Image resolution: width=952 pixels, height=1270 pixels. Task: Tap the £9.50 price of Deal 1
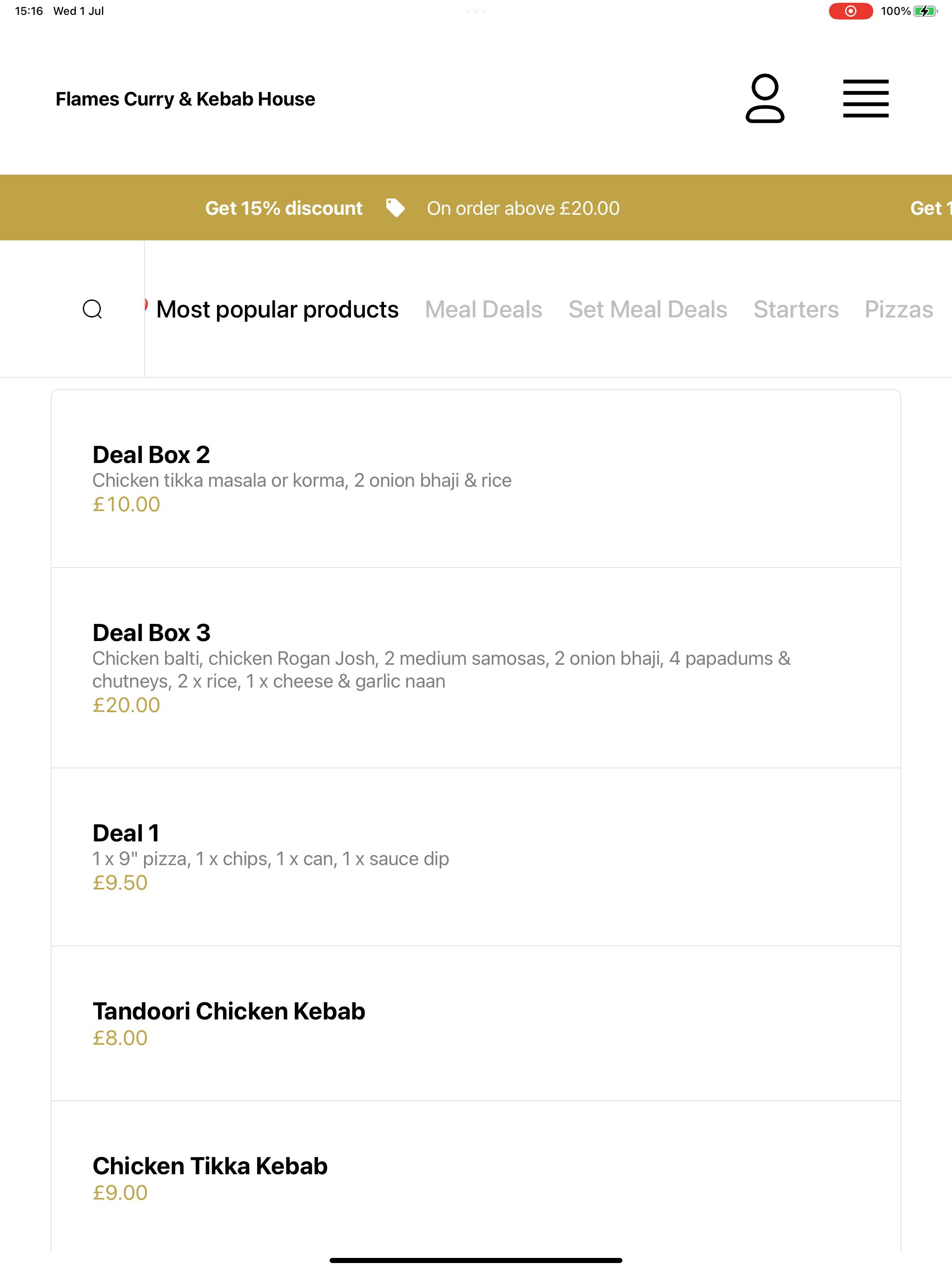[120, 882]
